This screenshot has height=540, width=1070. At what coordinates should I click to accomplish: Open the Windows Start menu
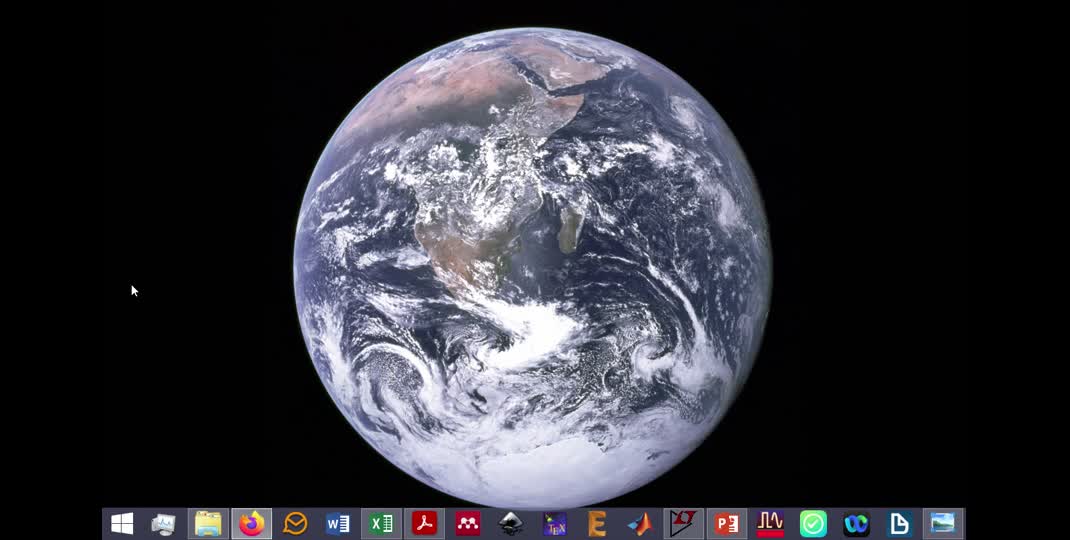[x=122, y=524]
